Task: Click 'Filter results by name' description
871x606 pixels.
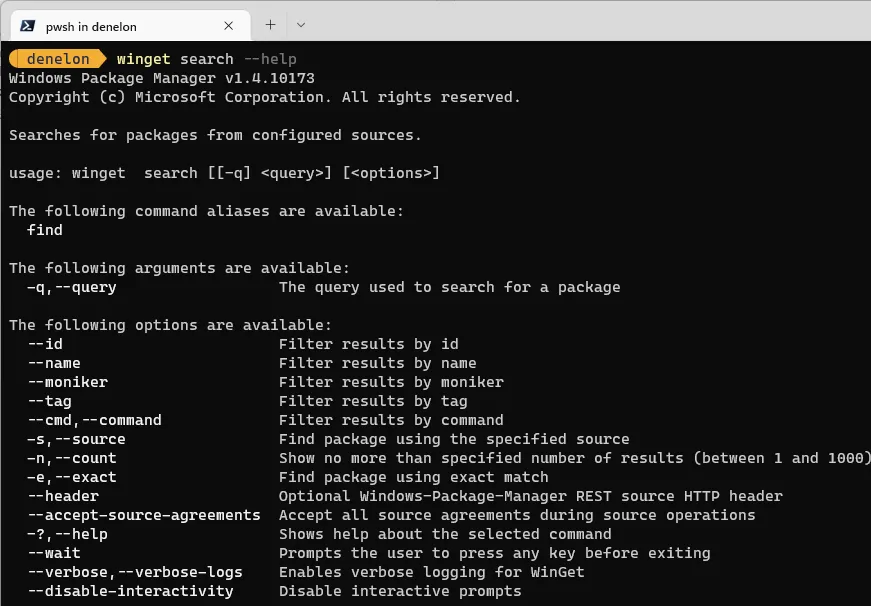Action: (378, 363)
